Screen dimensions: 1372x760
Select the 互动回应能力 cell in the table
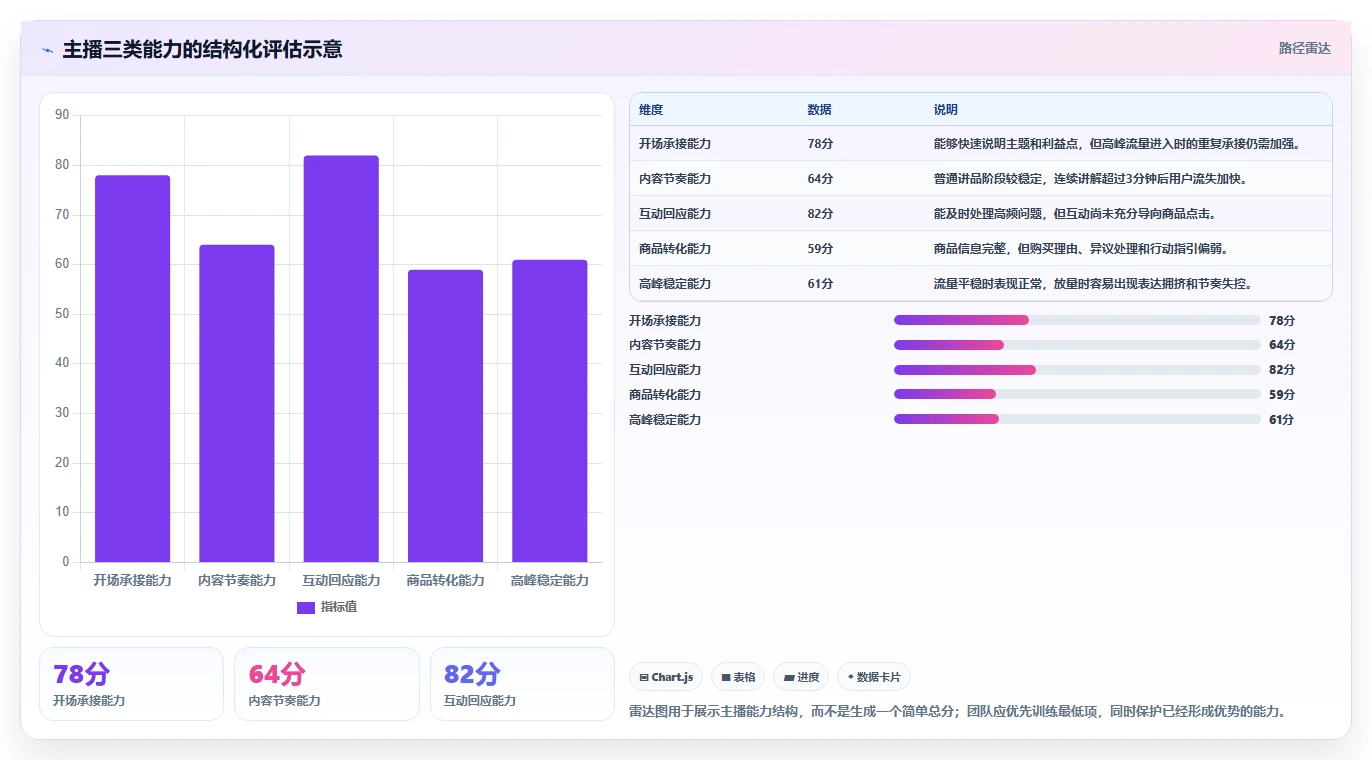coord(675,214)
